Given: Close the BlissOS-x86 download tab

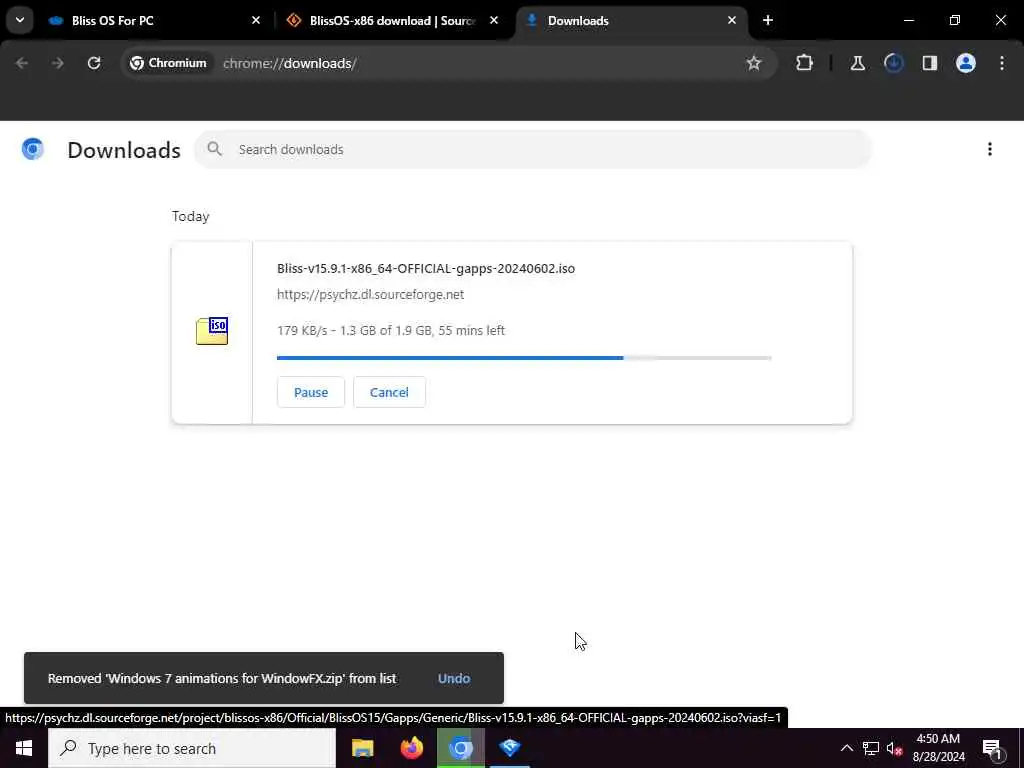Looking at the screenshot, I should pyautogui.click(x=494, y=21).
